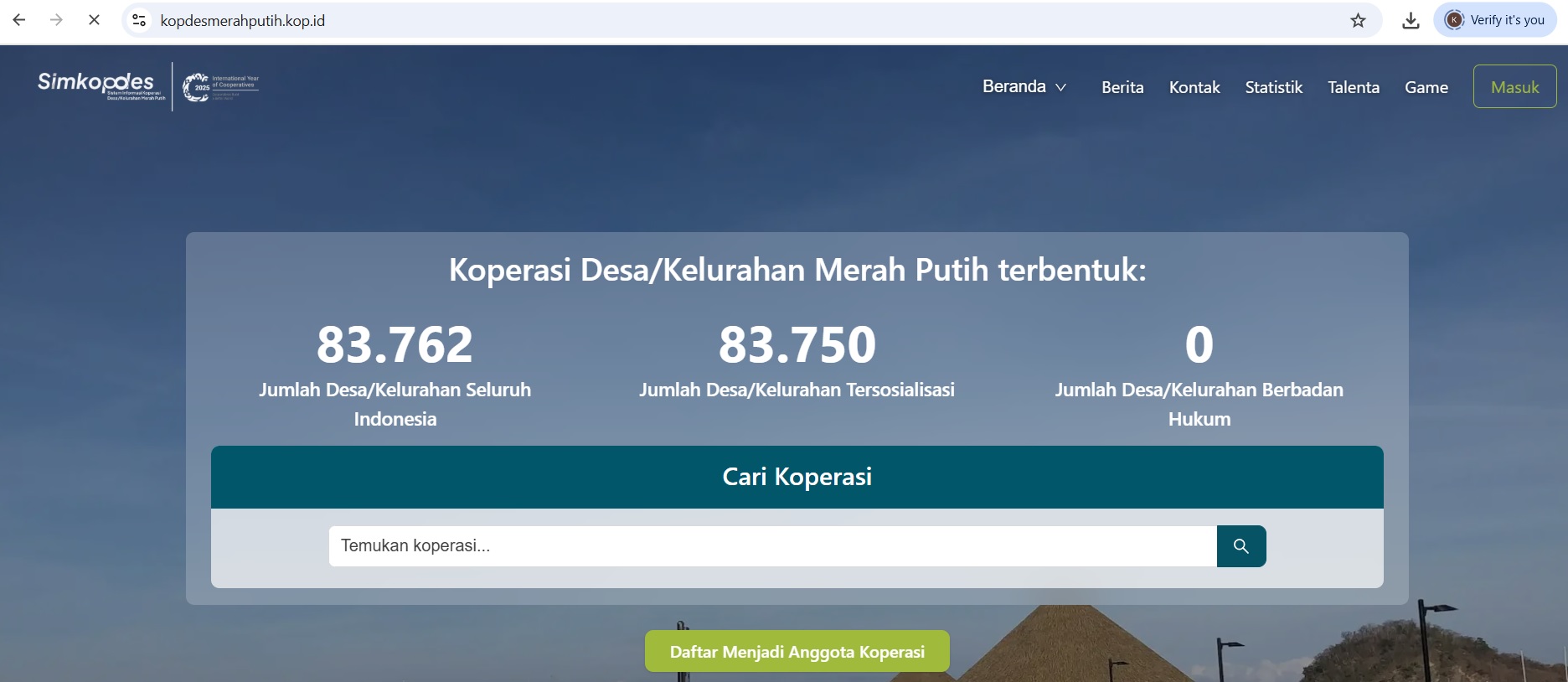Open browser downloads icon
The image size is (1568, 682).
coord(1411,20)
